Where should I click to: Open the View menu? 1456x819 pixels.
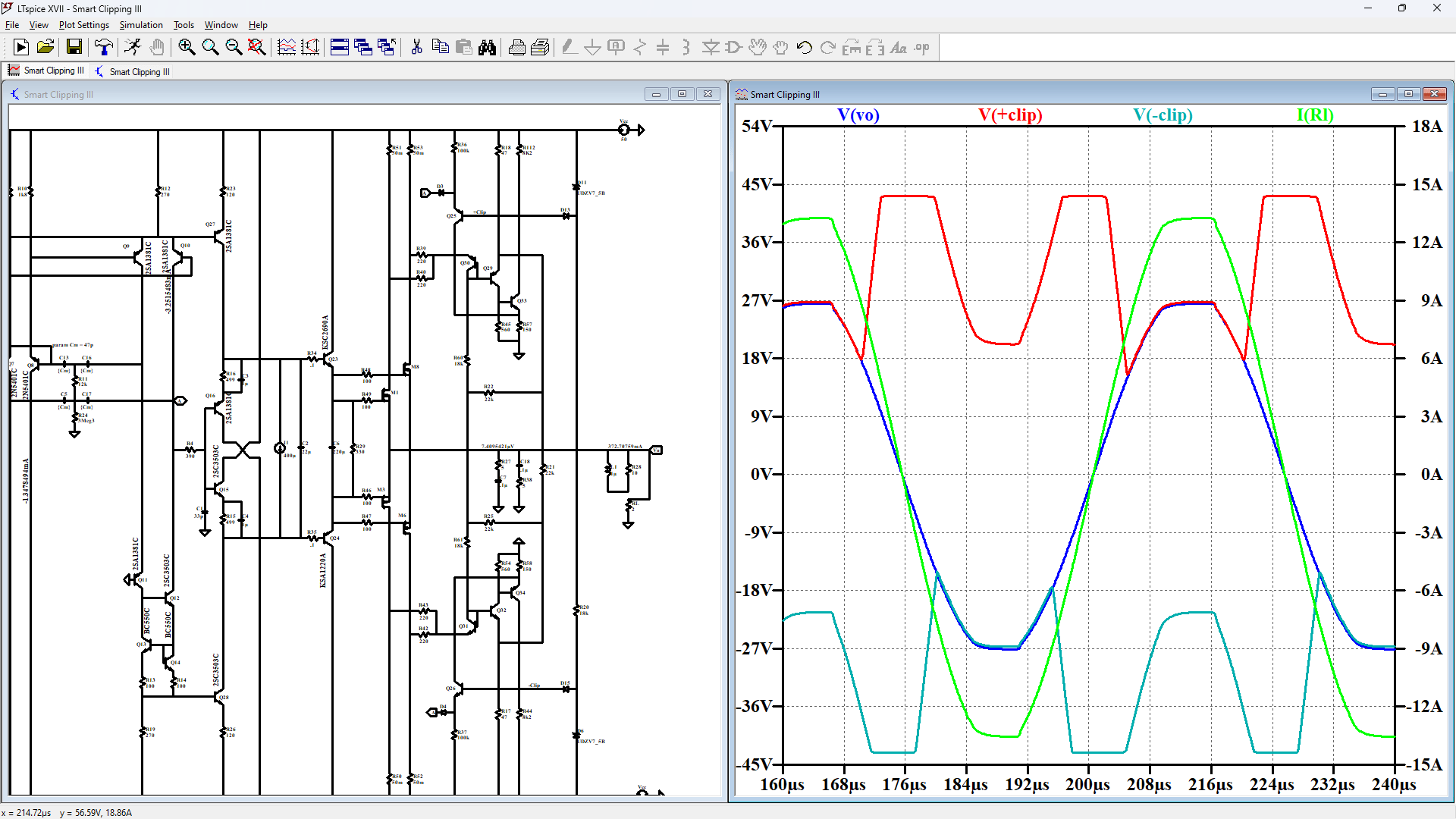(x=39, y=25)
